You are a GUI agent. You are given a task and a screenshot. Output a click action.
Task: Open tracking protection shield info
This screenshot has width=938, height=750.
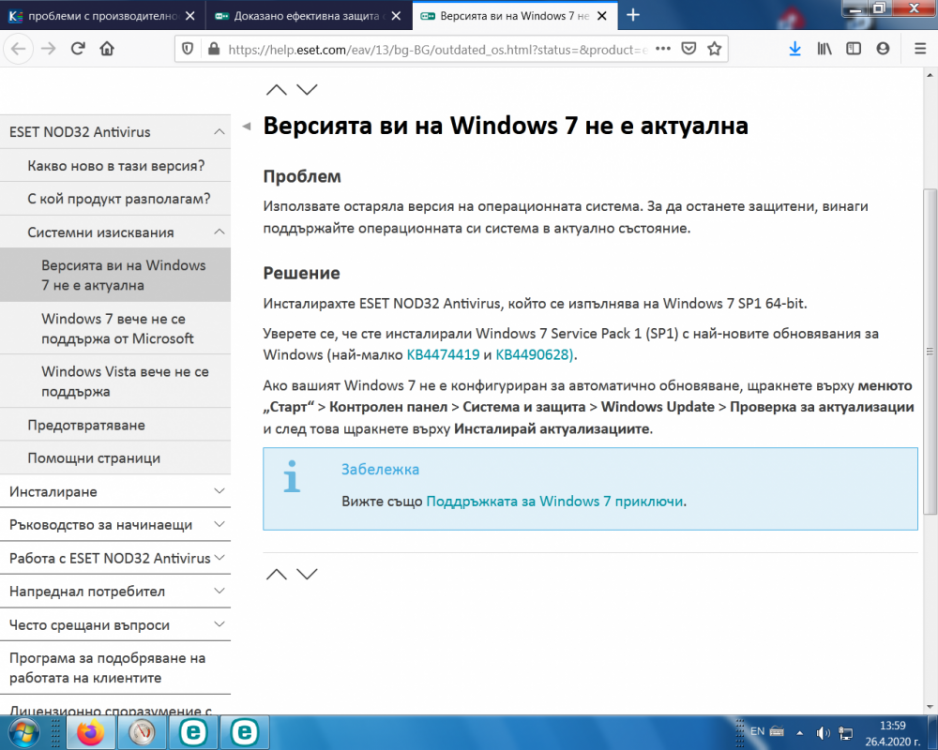tap(187, 49)
